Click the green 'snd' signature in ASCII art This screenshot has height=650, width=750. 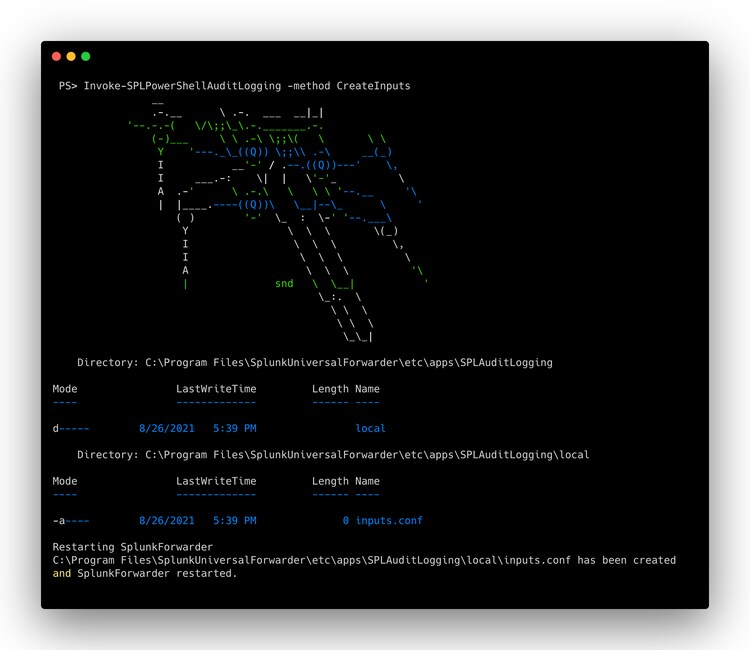[x=284, y=284]
